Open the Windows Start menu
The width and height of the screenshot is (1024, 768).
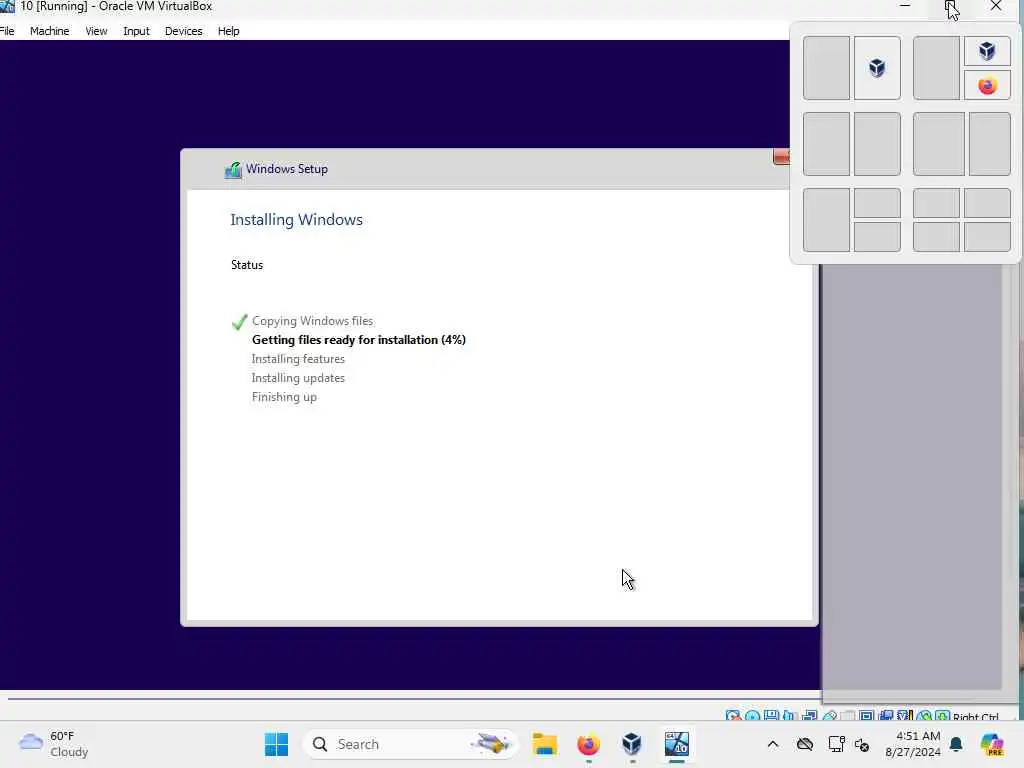click(276, 744)
